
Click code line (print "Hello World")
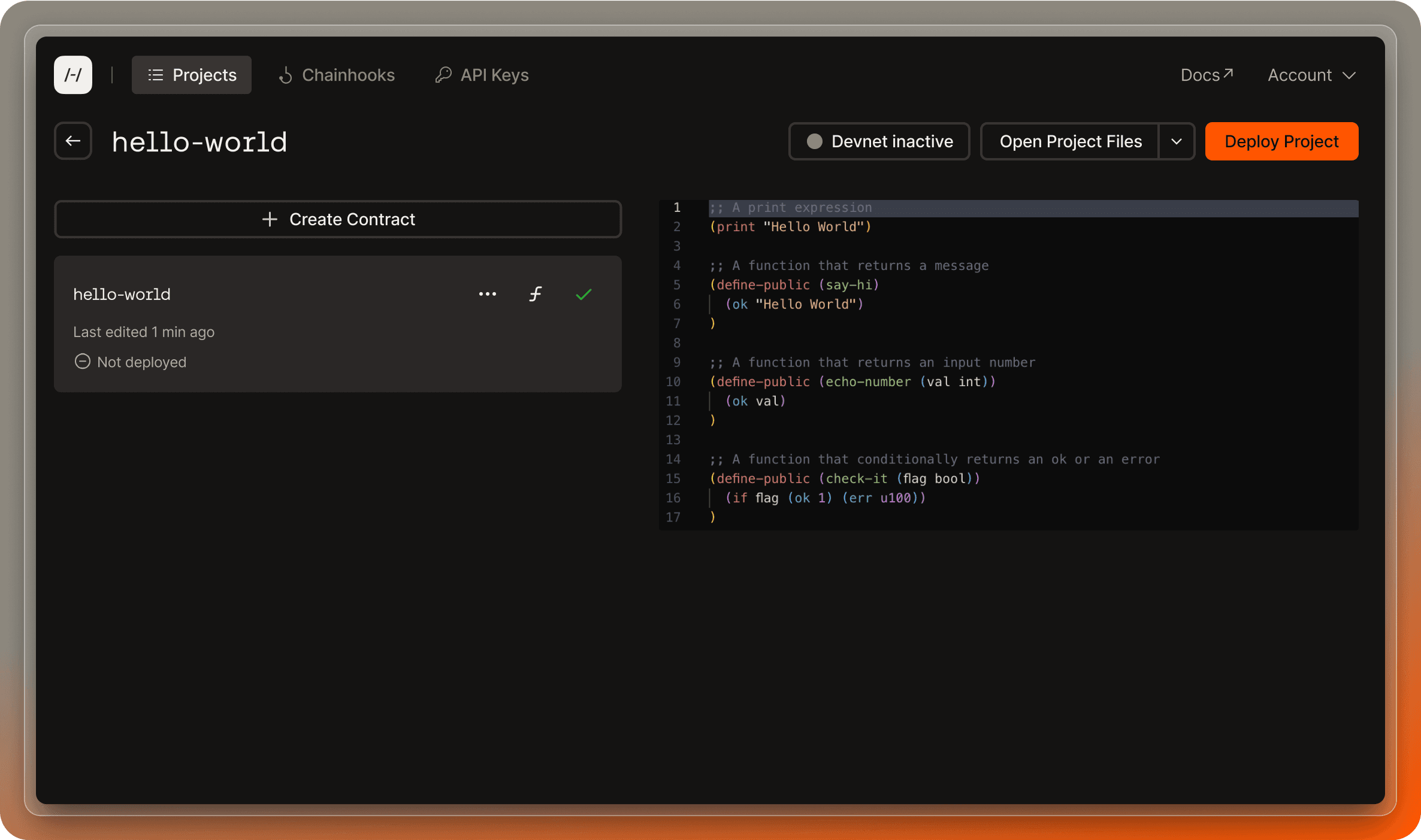[791, 227]
